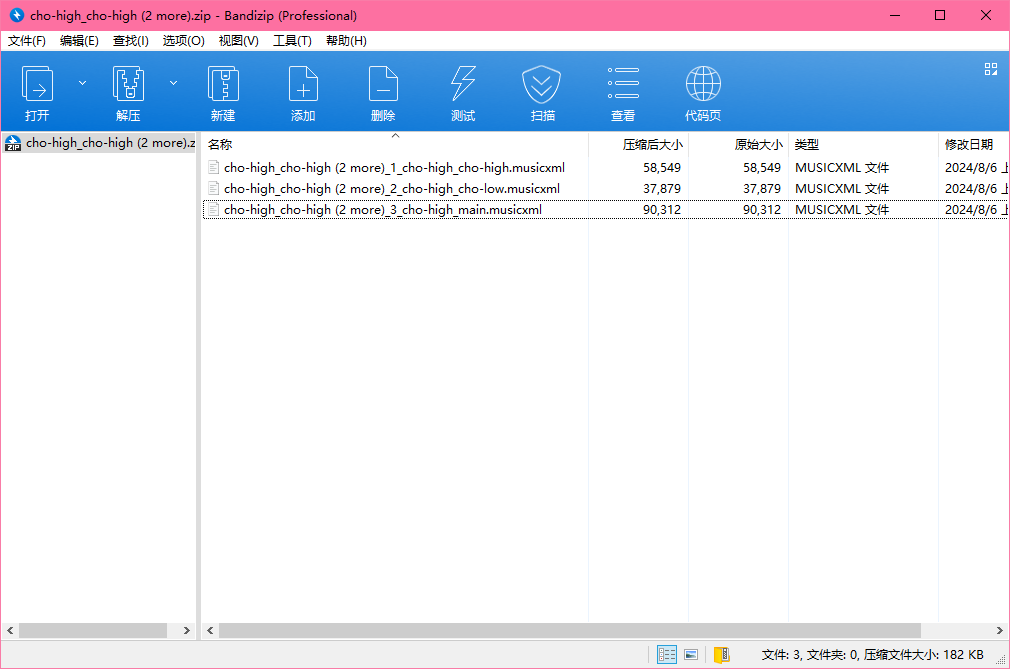Image resolution: width=1010 pixels, height=669 pixels.
Task: Expand the dropdown arrow beside Extract (解压)
Action: coord(173,83)
